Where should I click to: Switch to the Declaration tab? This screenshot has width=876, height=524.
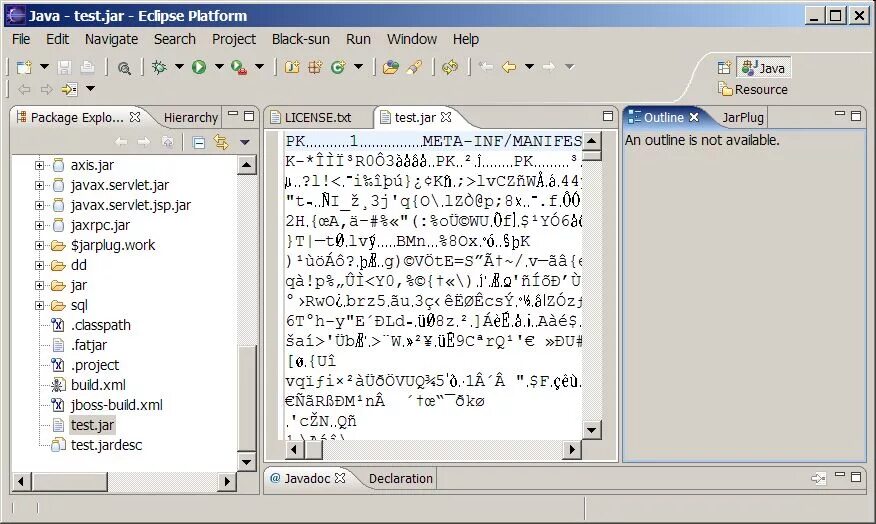(401, 479)
